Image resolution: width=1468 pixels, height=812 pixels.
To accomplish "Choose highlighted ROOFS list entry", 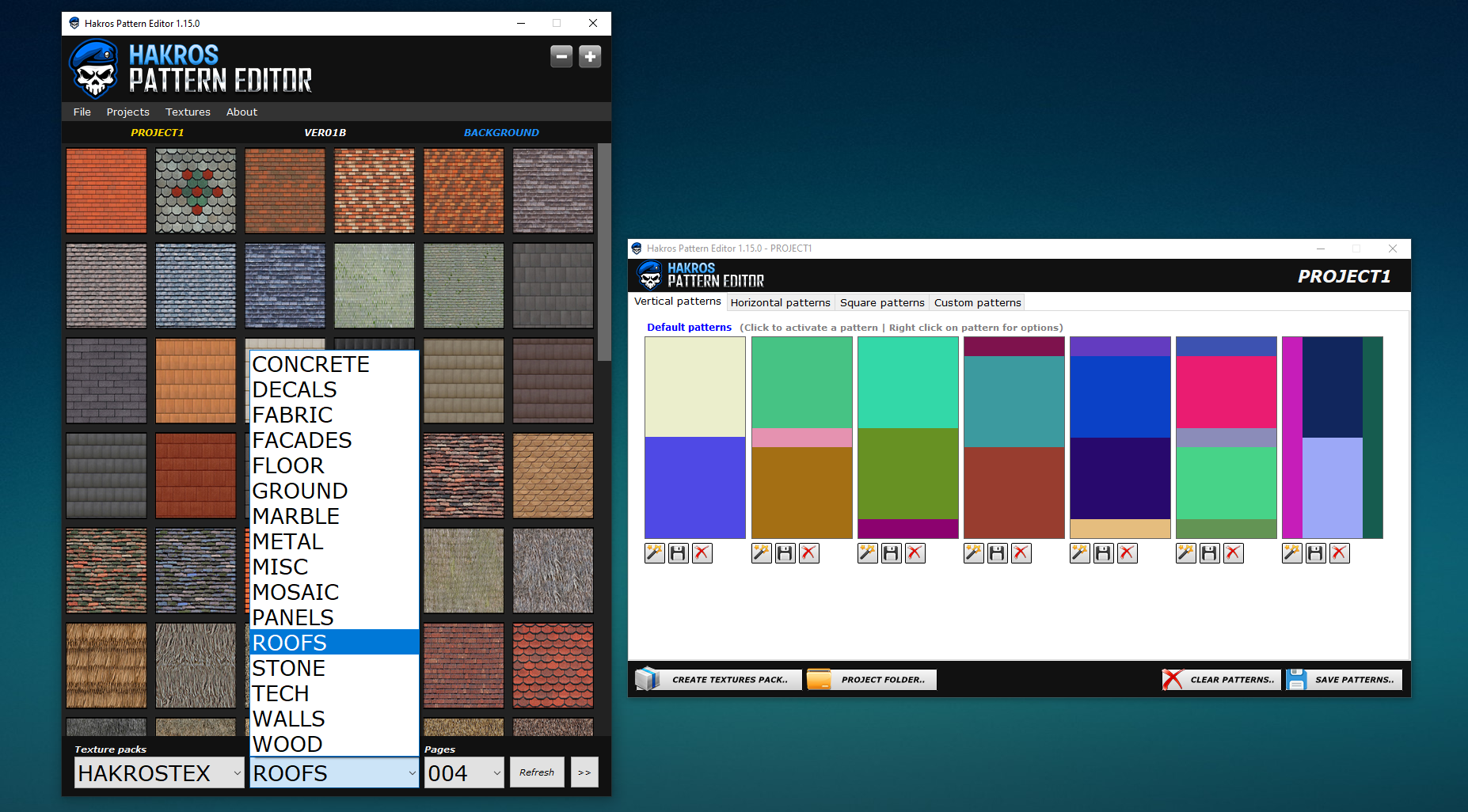I will coord(334,643).
